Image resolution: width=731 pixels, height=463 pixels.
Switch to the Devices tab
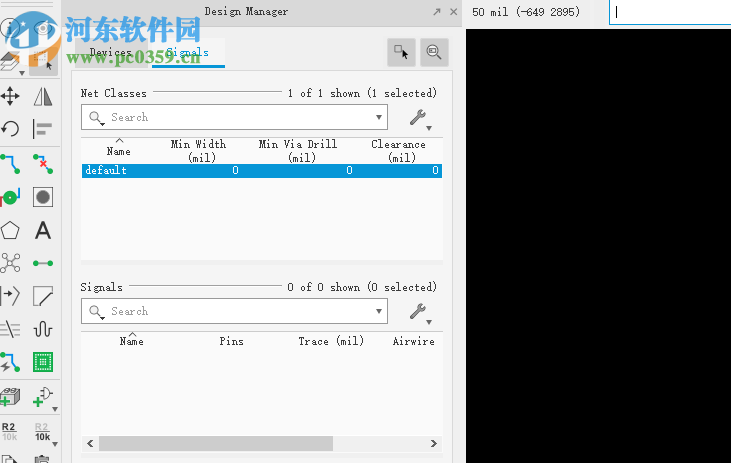click(x=111, y=52)
